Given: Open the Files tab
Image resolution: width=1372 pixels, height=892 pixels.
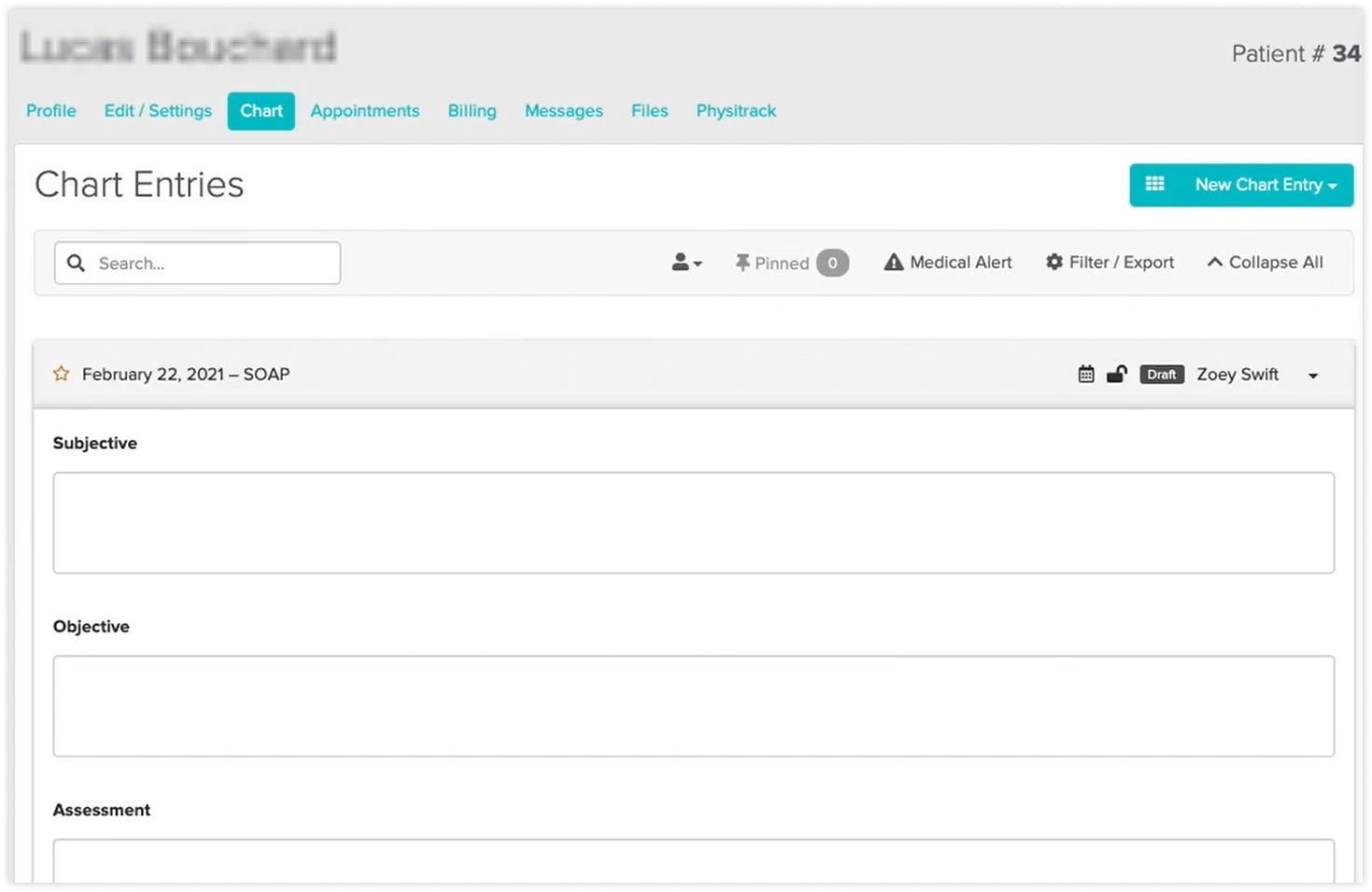Looking at the screenshot, I should point(649,110).
